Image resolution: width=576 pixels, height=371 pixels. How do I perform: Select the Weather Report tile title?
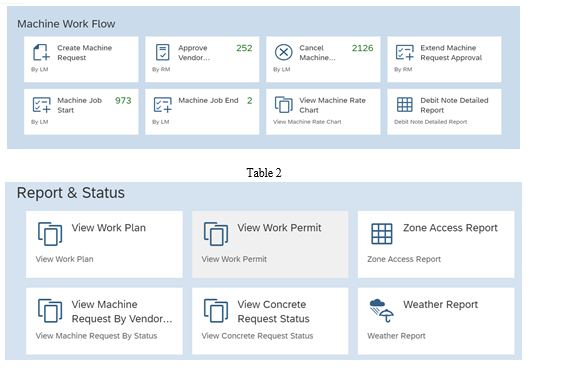pyautogui.click(x=440, y=305)
